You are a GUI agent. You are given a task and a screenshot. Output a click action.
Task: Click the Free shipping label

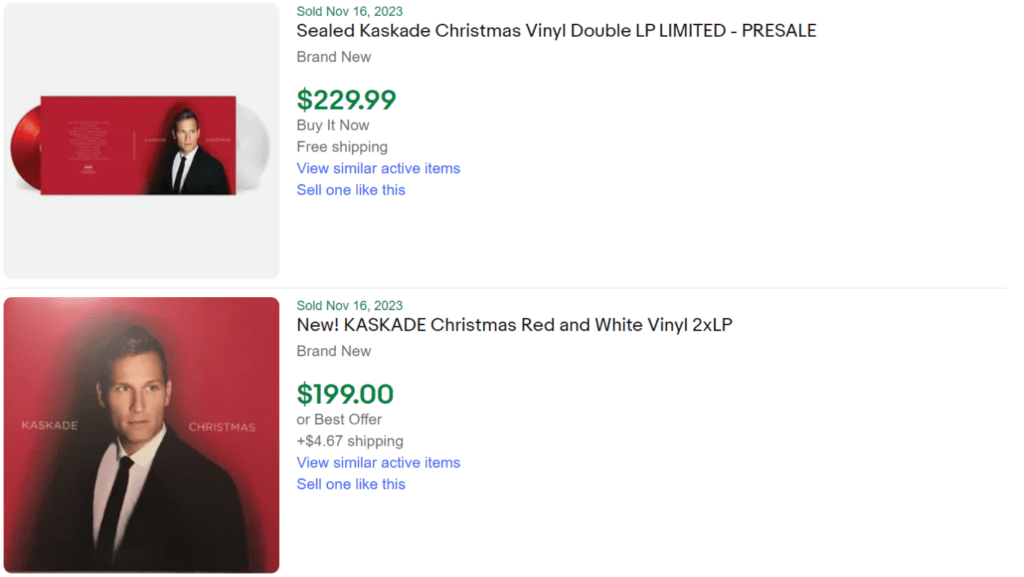(x=341, y=147)
